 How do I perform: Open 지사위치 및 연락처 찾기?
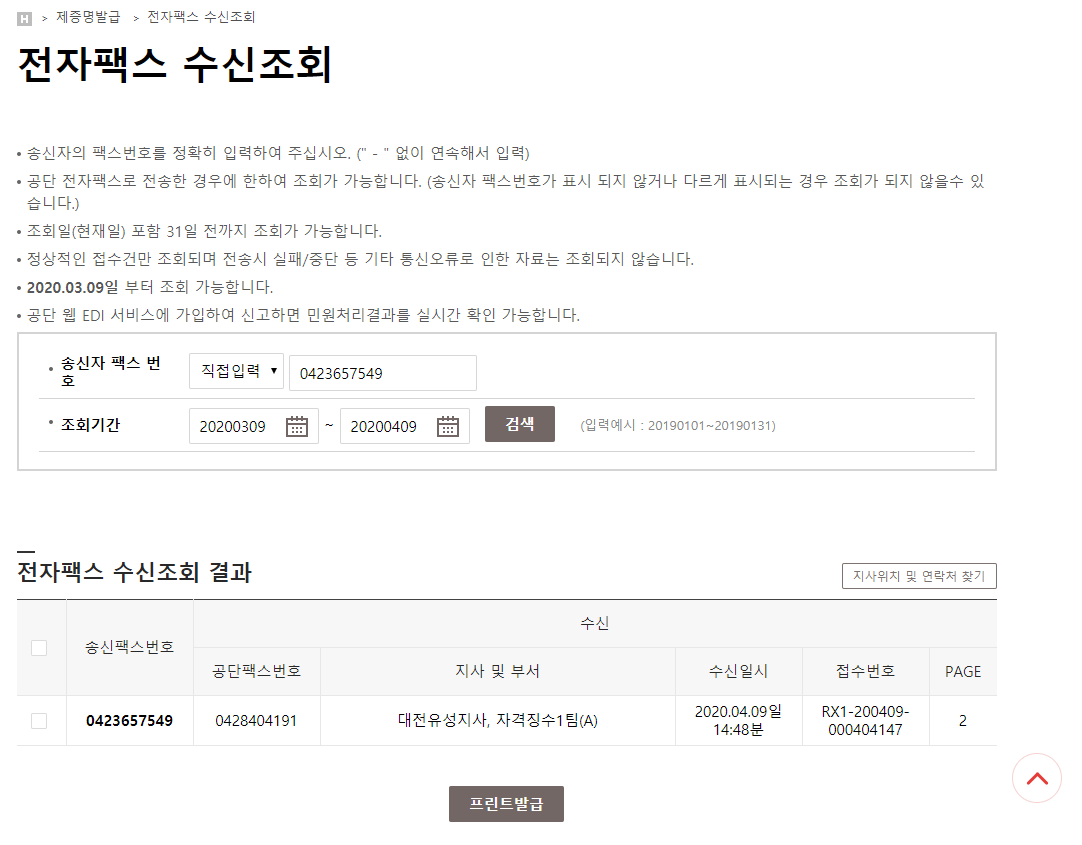[x=918, y=576]
